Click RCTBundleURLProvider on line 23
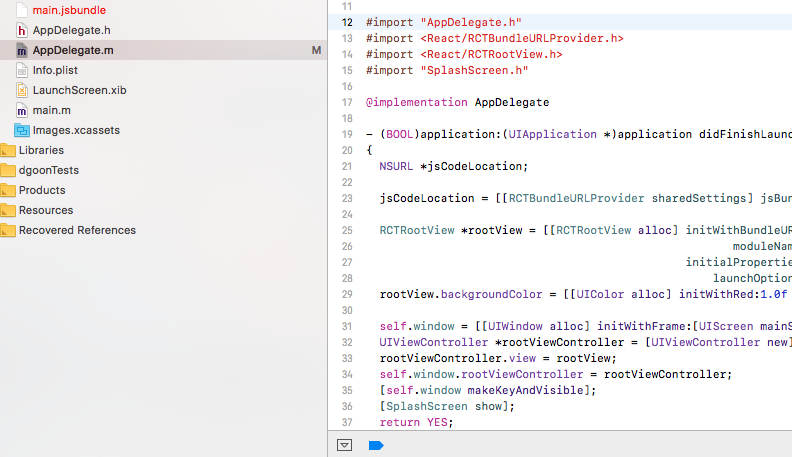This screenshot has width=792, height=457. pos(576,198)
